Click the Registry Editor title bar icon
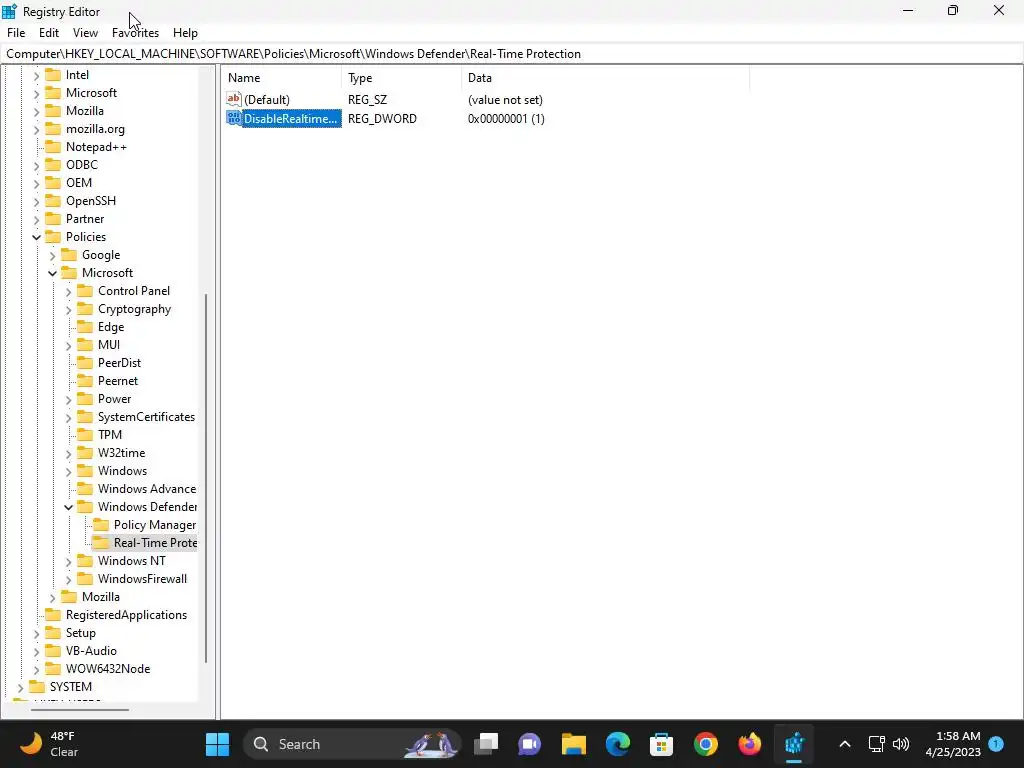The image size is (1024, 768). (9, 11)
